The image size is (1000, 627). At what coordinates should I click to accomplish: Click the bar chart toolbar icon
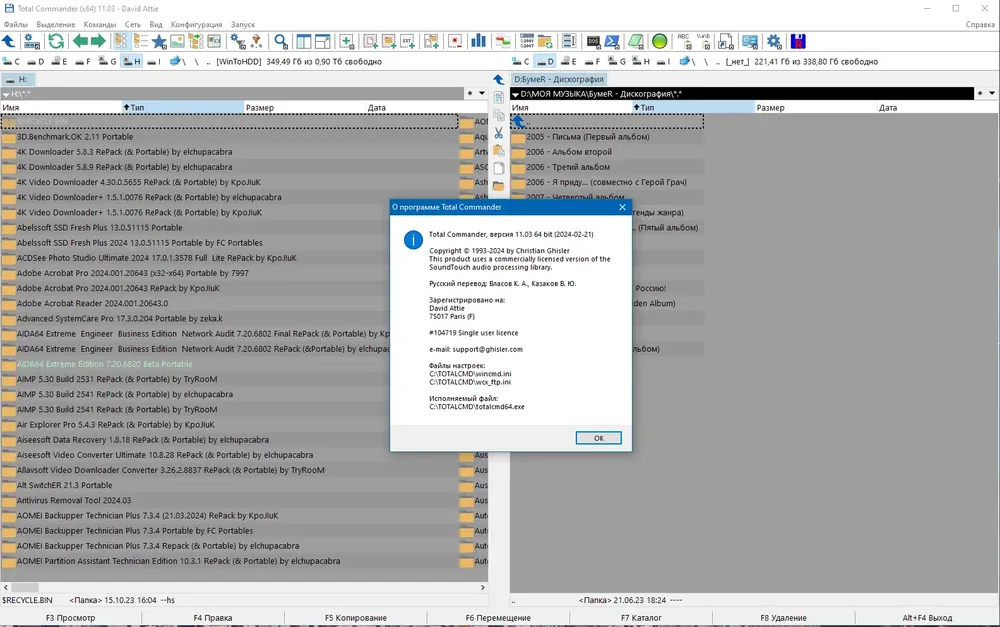point(478,41)
